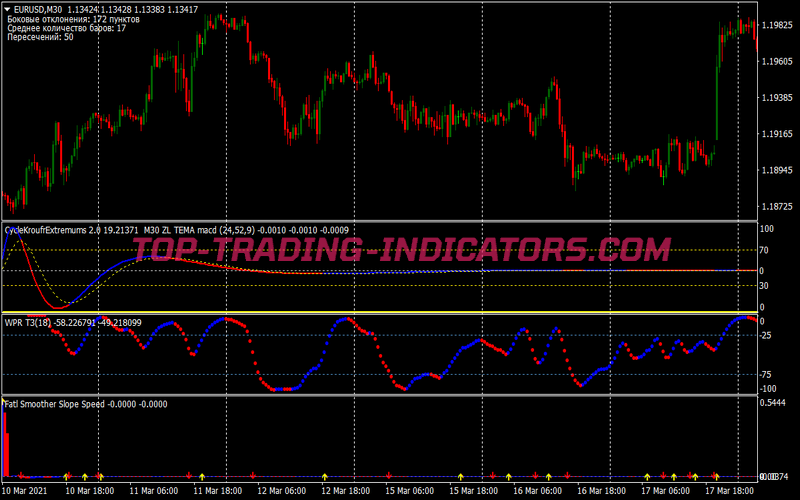Click the 1.19165 price axis label
The image size is (800, 500).
(777, 134)
